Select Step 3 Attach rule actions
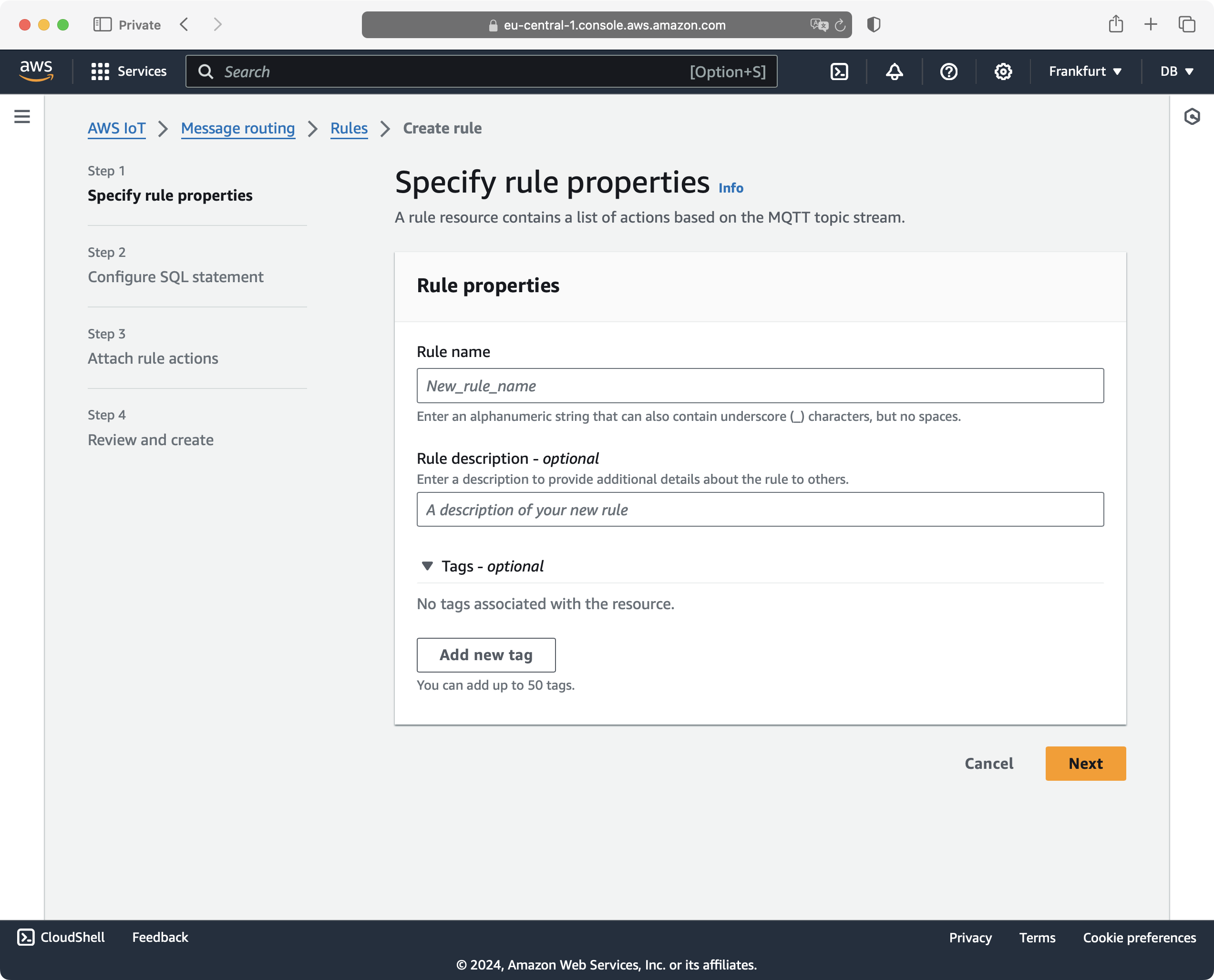Viewport: 1214px width, 980px height. point(152,357)
